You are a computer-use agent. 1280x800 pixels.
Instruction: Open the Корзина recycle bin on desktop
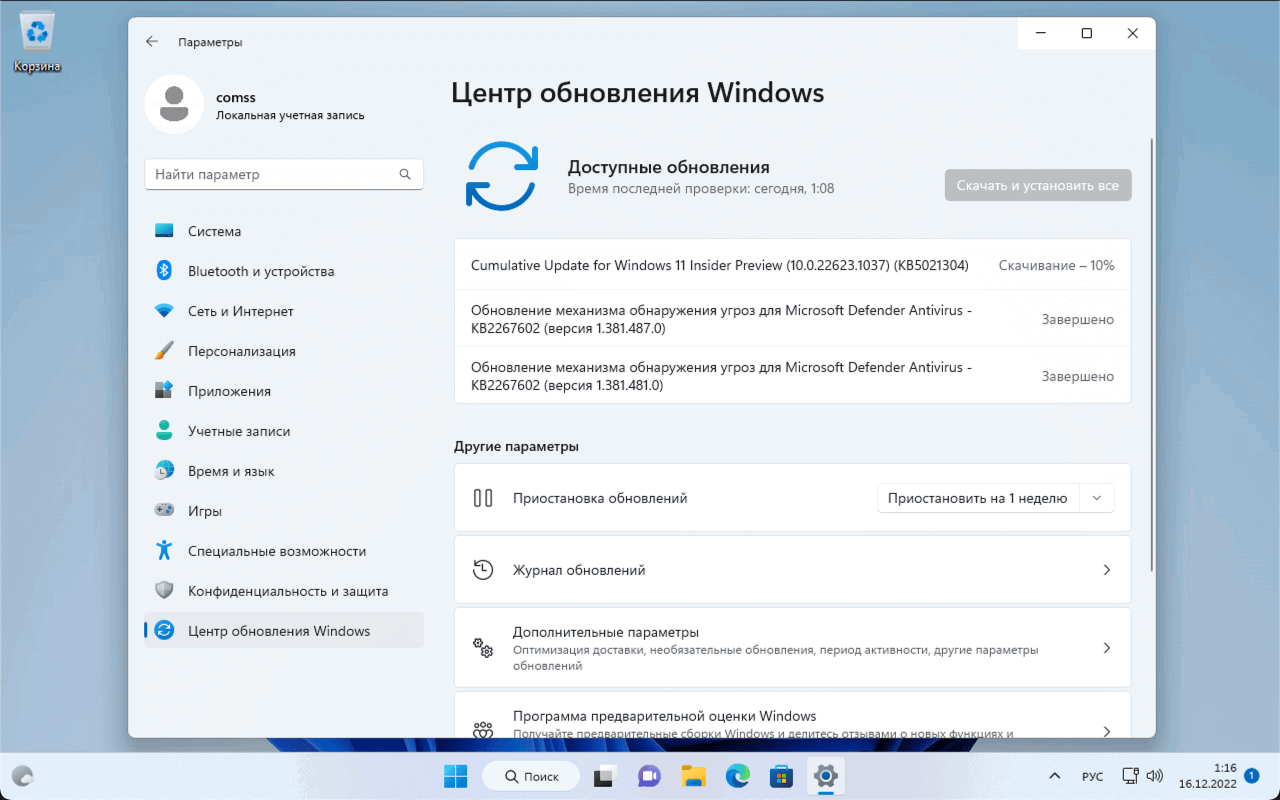pos(37,43)
